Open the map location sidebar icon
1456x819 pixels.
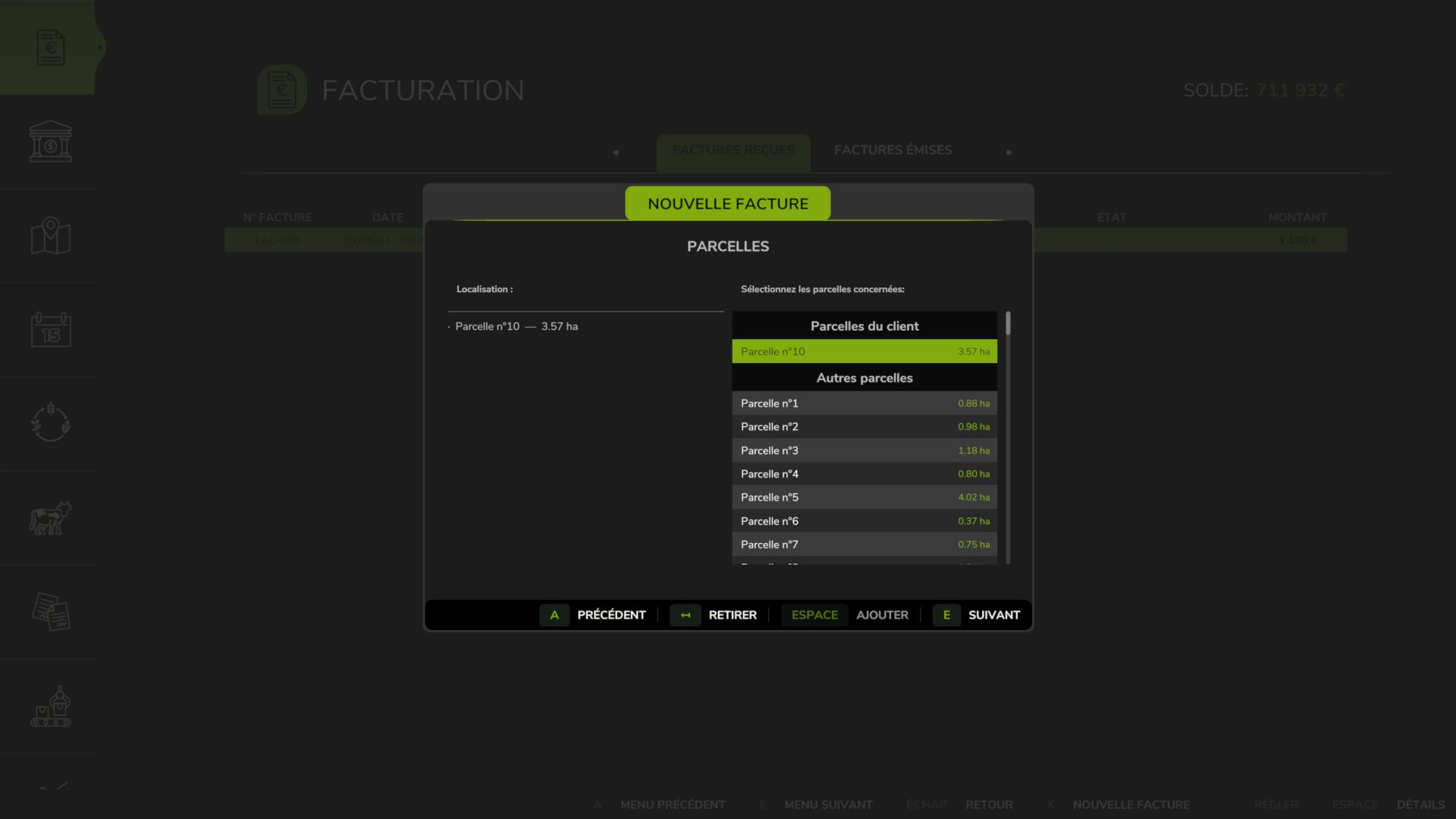coord(50,236)
